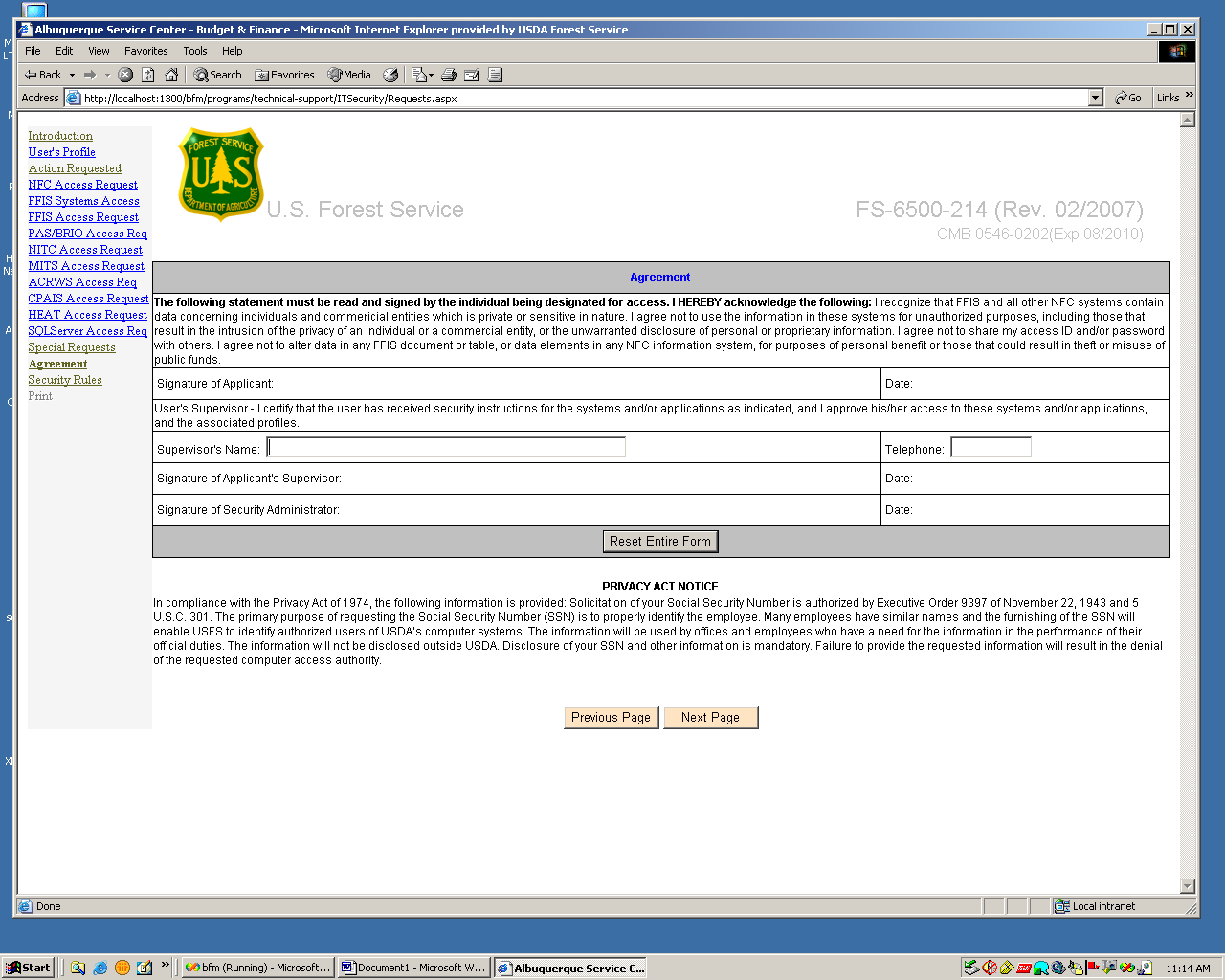
Task: Click the Address URL field
Action: 585,98
